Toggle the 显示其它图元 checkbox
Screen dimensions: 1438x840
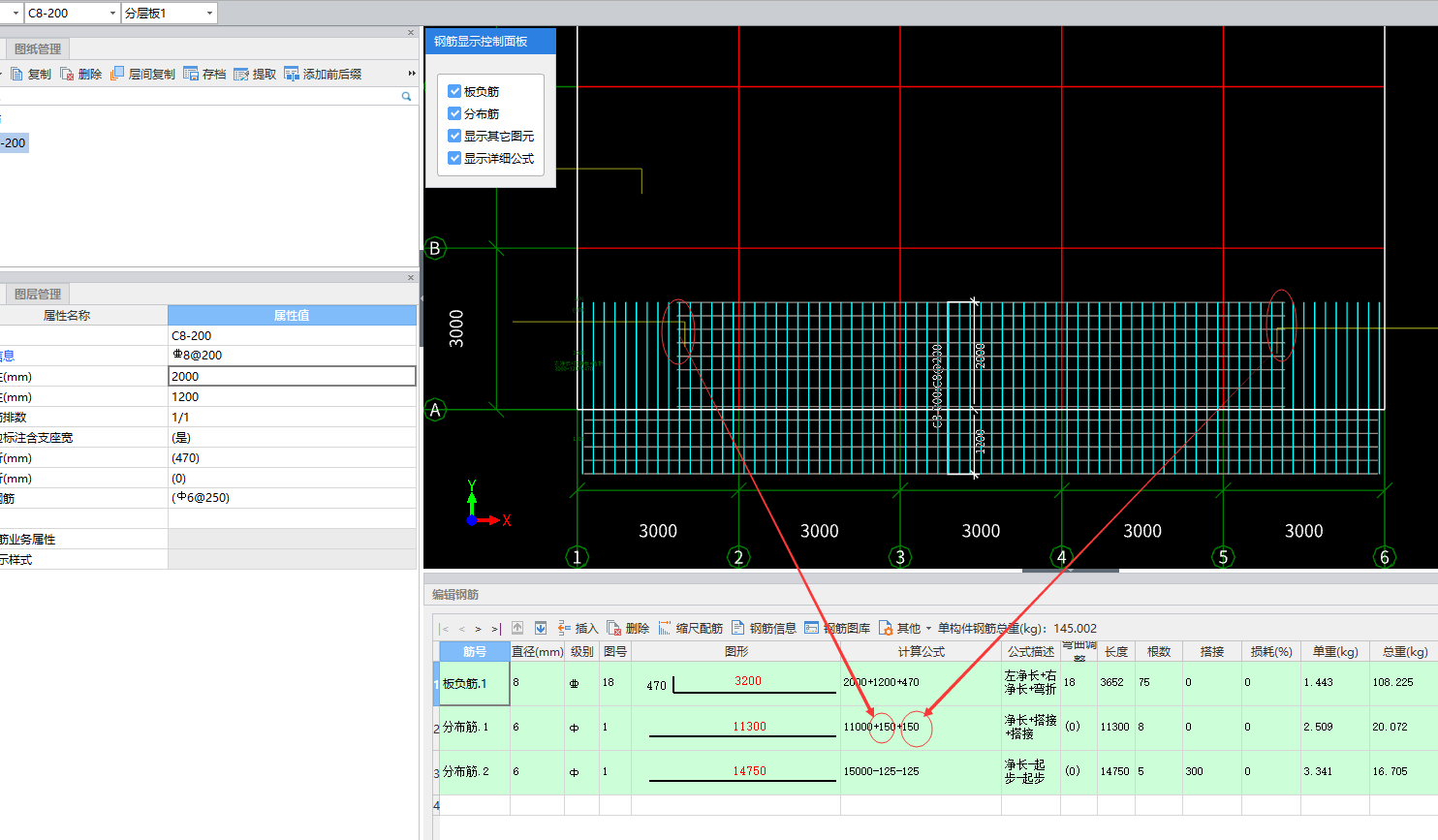pos(454,136)
